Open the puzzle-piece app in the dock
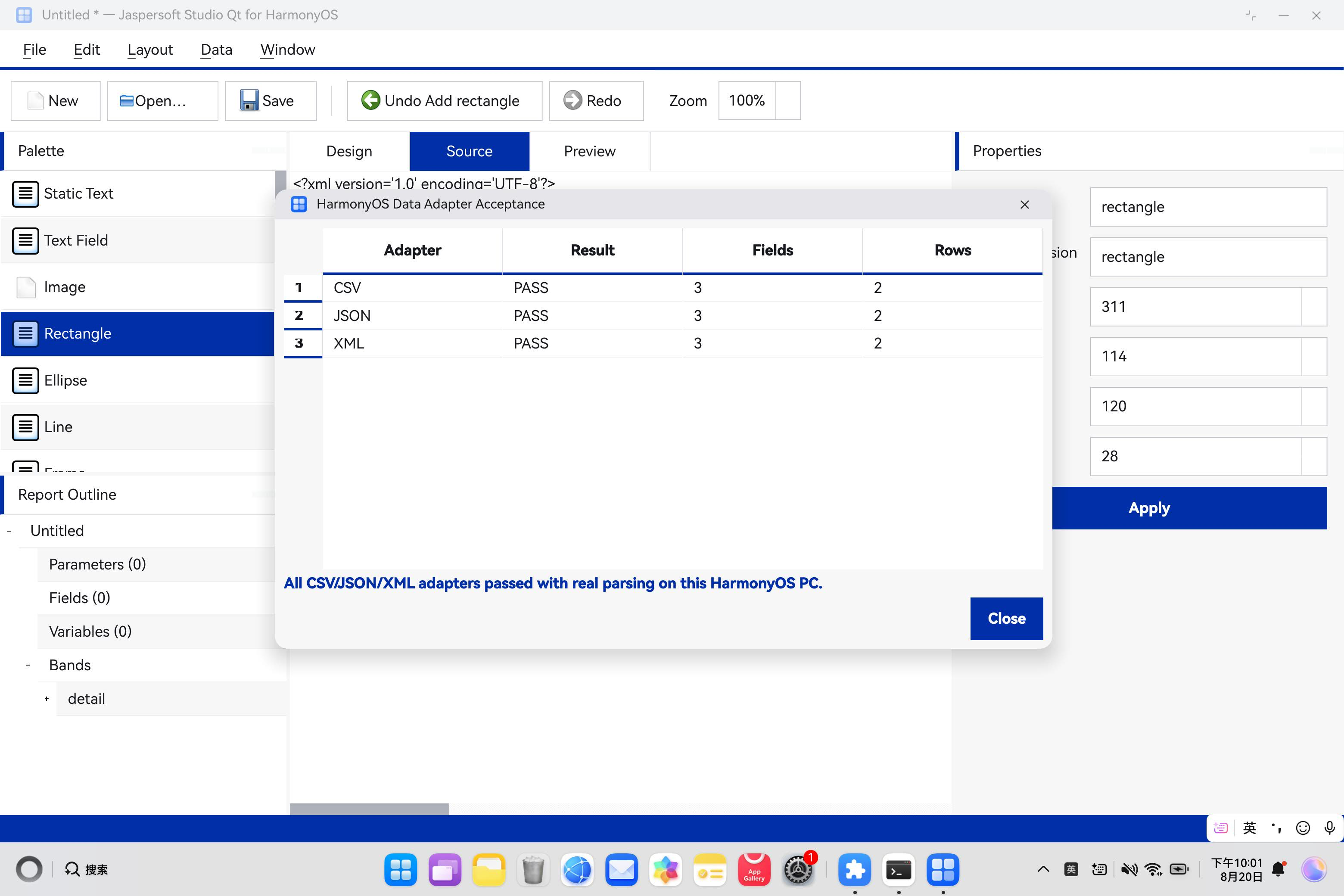This screenshot has height=896, width=1344. coord(854,870)
